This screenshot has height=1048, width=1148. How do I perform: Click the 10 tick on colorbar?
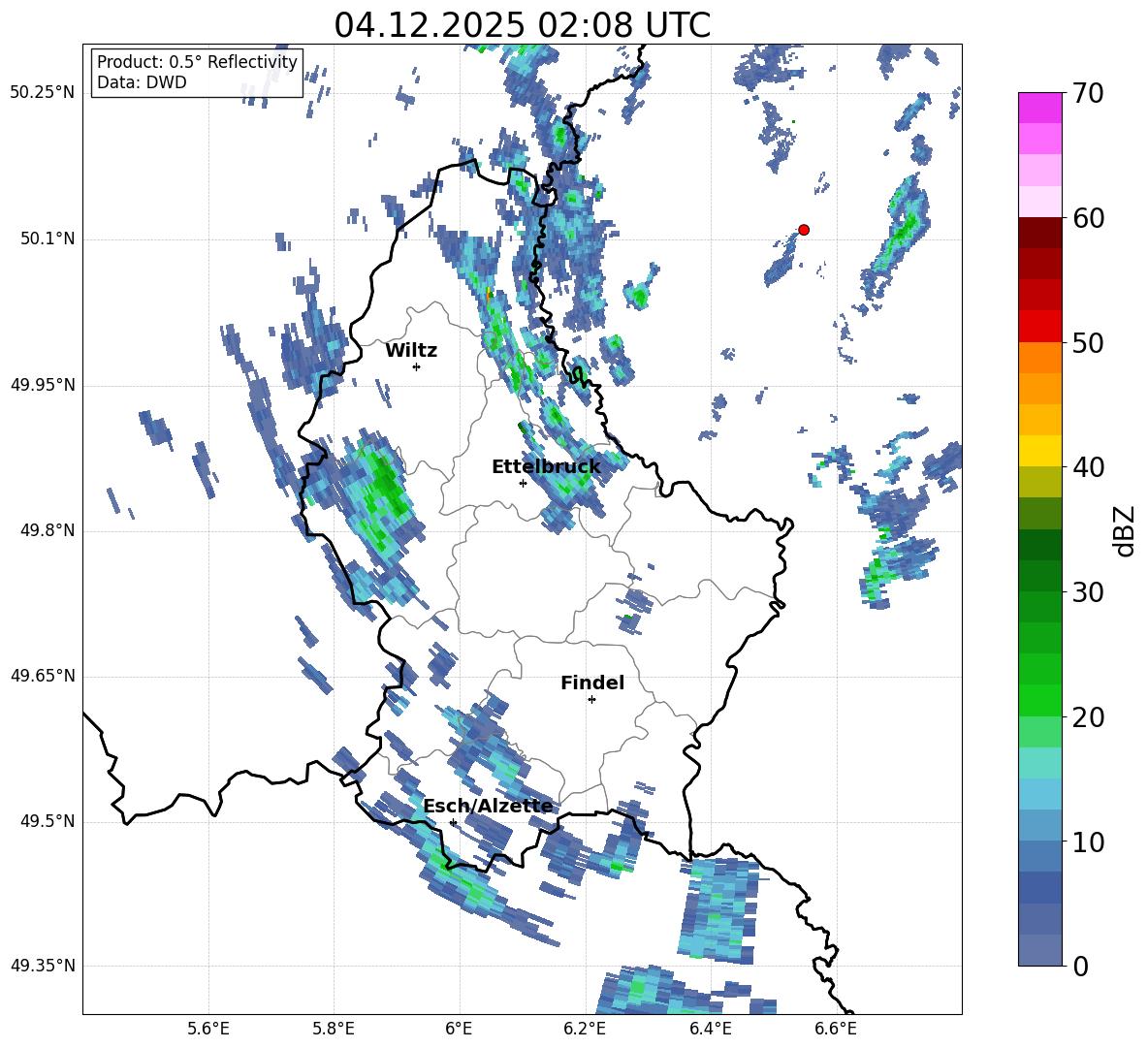[x=1088, y=842]
